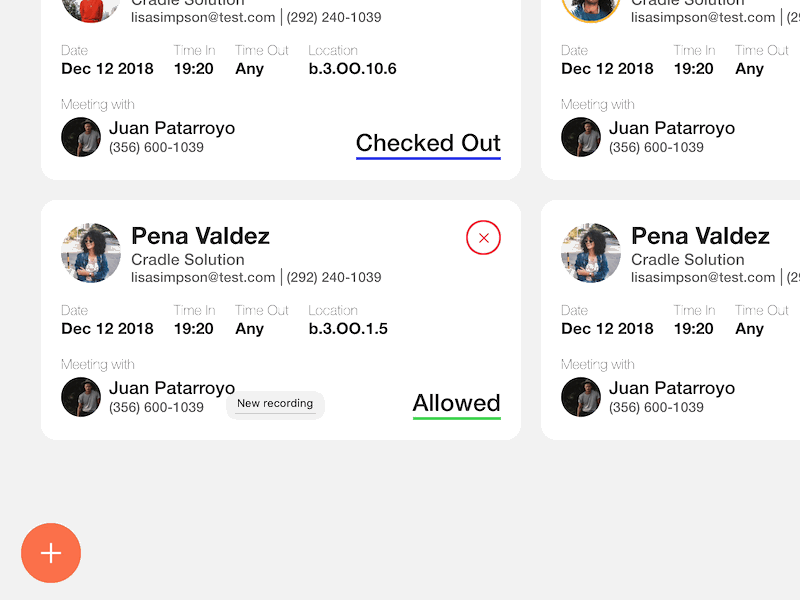Screen dimensions: 800x600
Task: Click Juan Patarroyo's avatar under Checked Out card
Action: tap(81, 137)
